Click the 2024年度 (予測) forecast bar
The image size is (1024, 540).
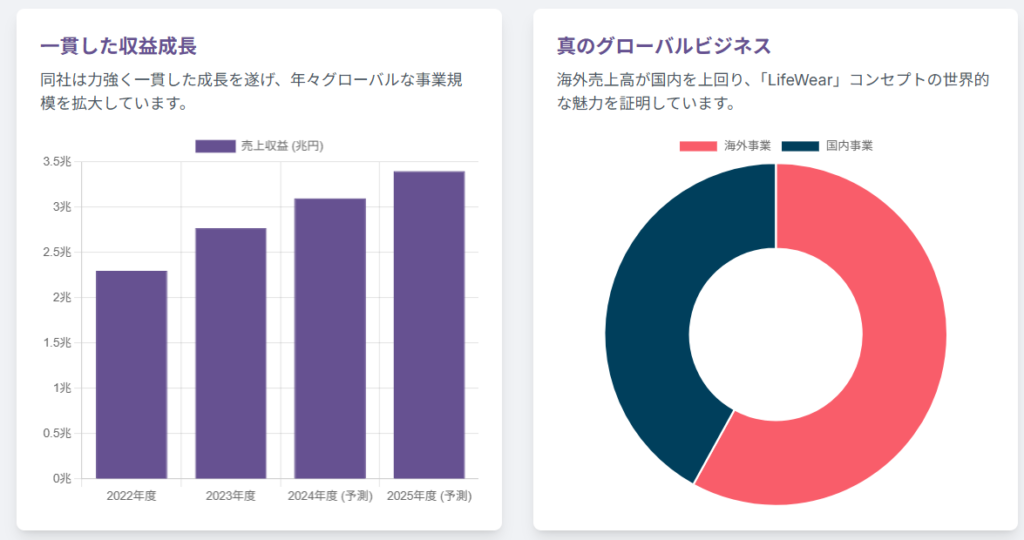(x=330, y=338)
